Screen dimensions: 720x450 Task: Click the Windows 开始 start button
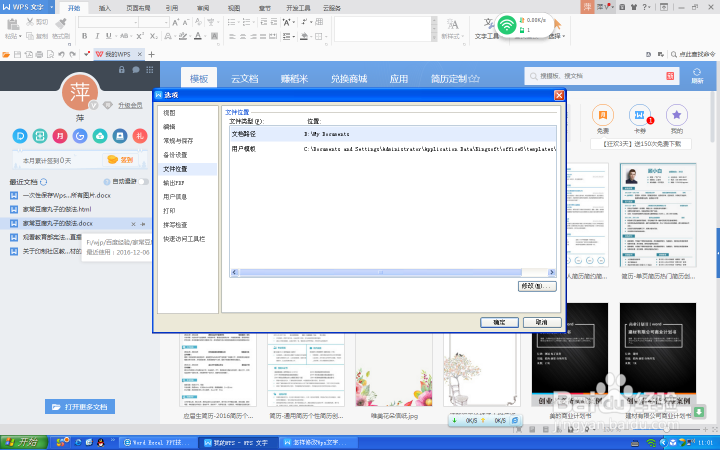click(23, 442)
